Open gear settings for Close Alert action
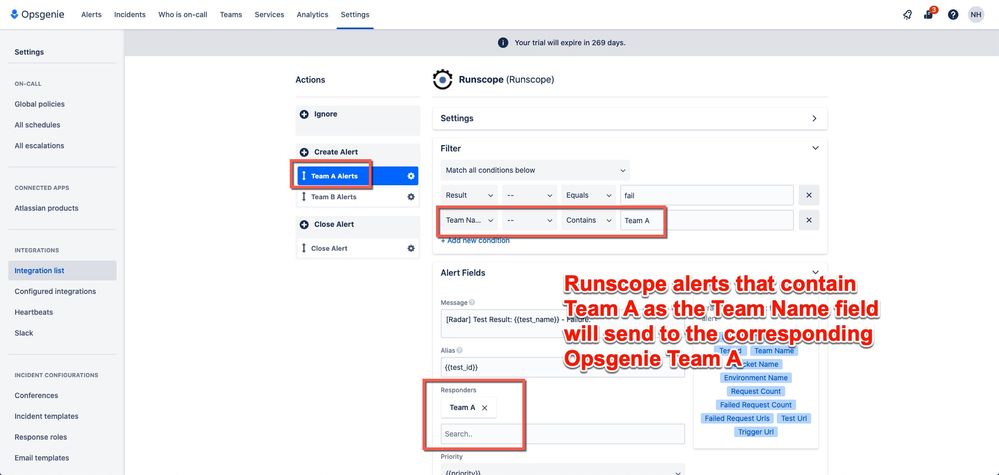 click(411, 248)
